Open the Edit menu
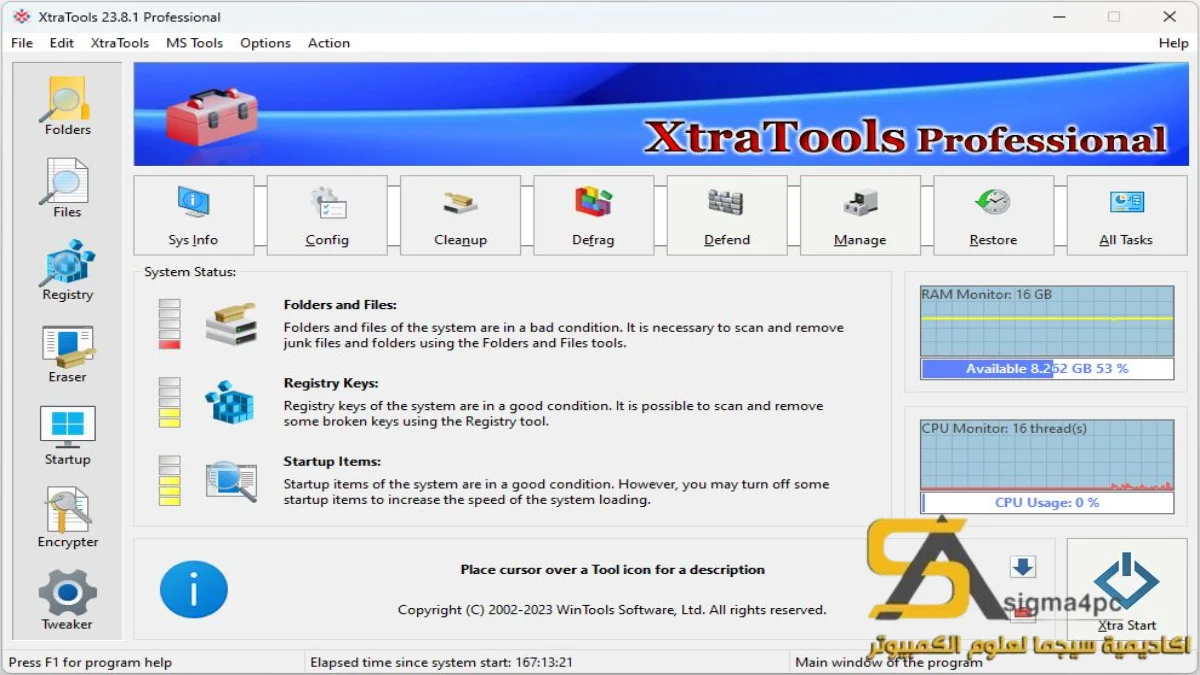This screenshot has width=1200, height=675. point(62,43)
